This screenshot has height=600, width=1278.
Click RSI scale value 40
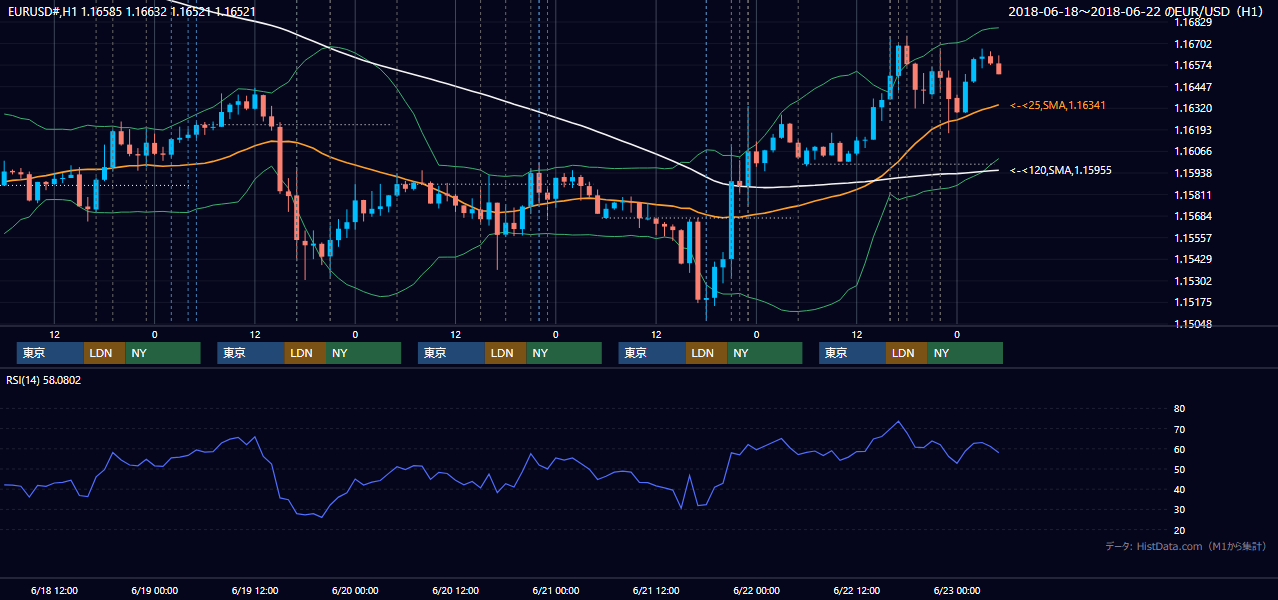pyautogui.click(x=1179, y=489)
